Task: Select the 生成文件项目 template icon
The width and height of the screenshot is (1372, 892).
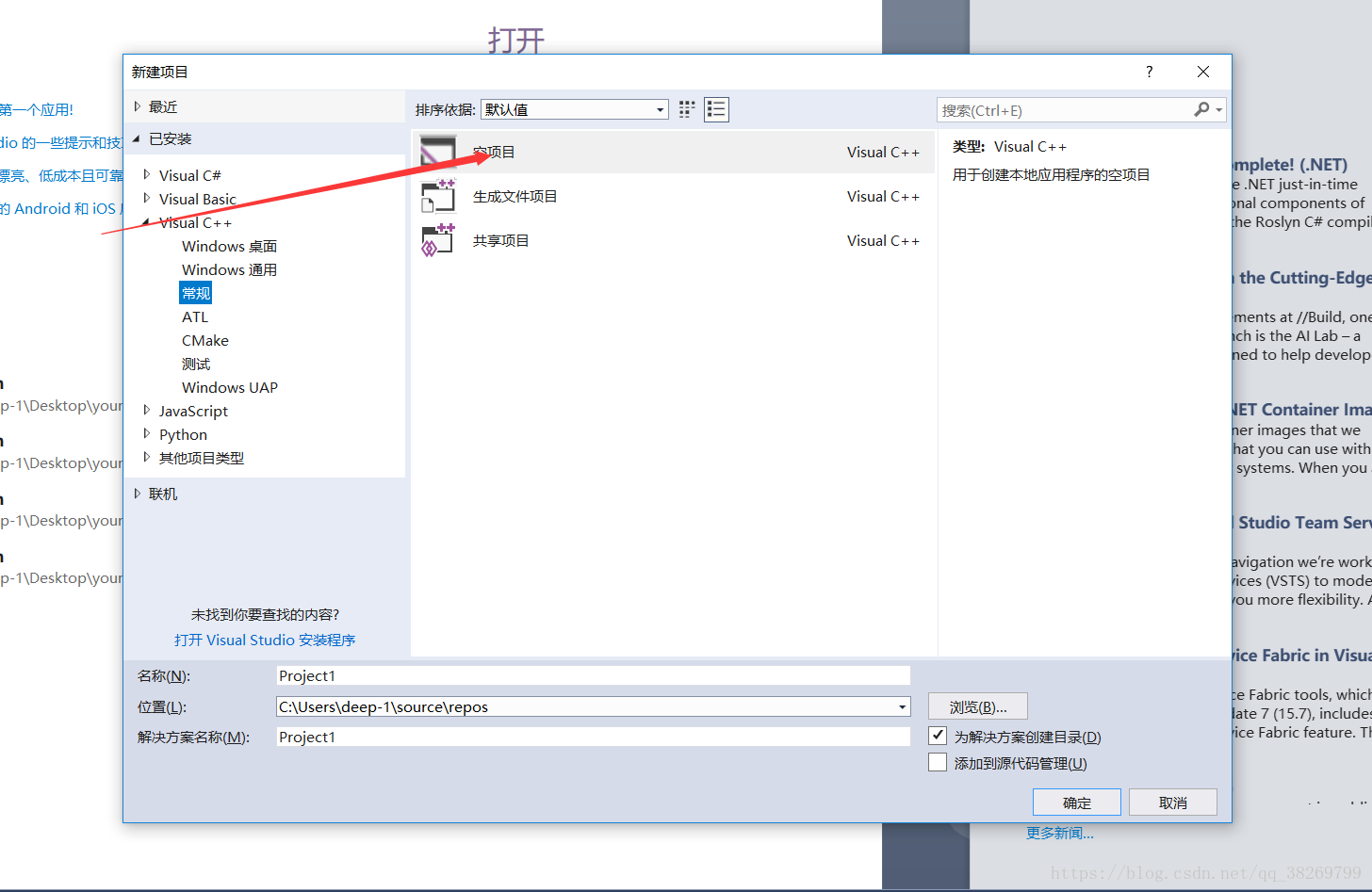Action: [x=438, y=196]
